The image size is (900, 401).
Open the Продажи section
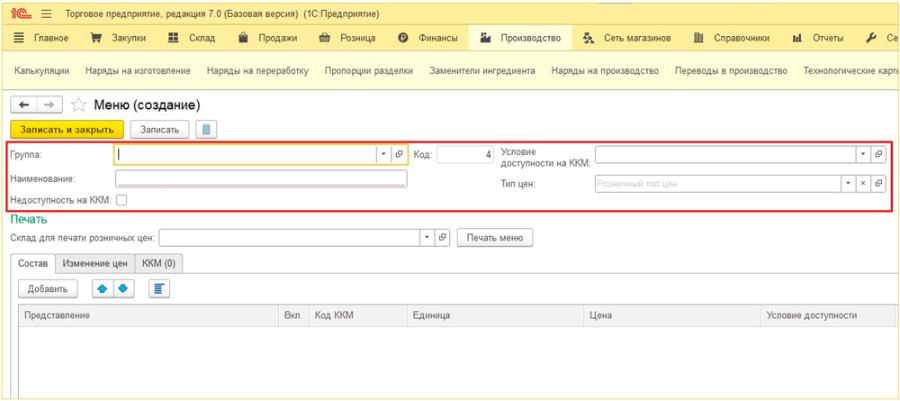coord(267,38)
